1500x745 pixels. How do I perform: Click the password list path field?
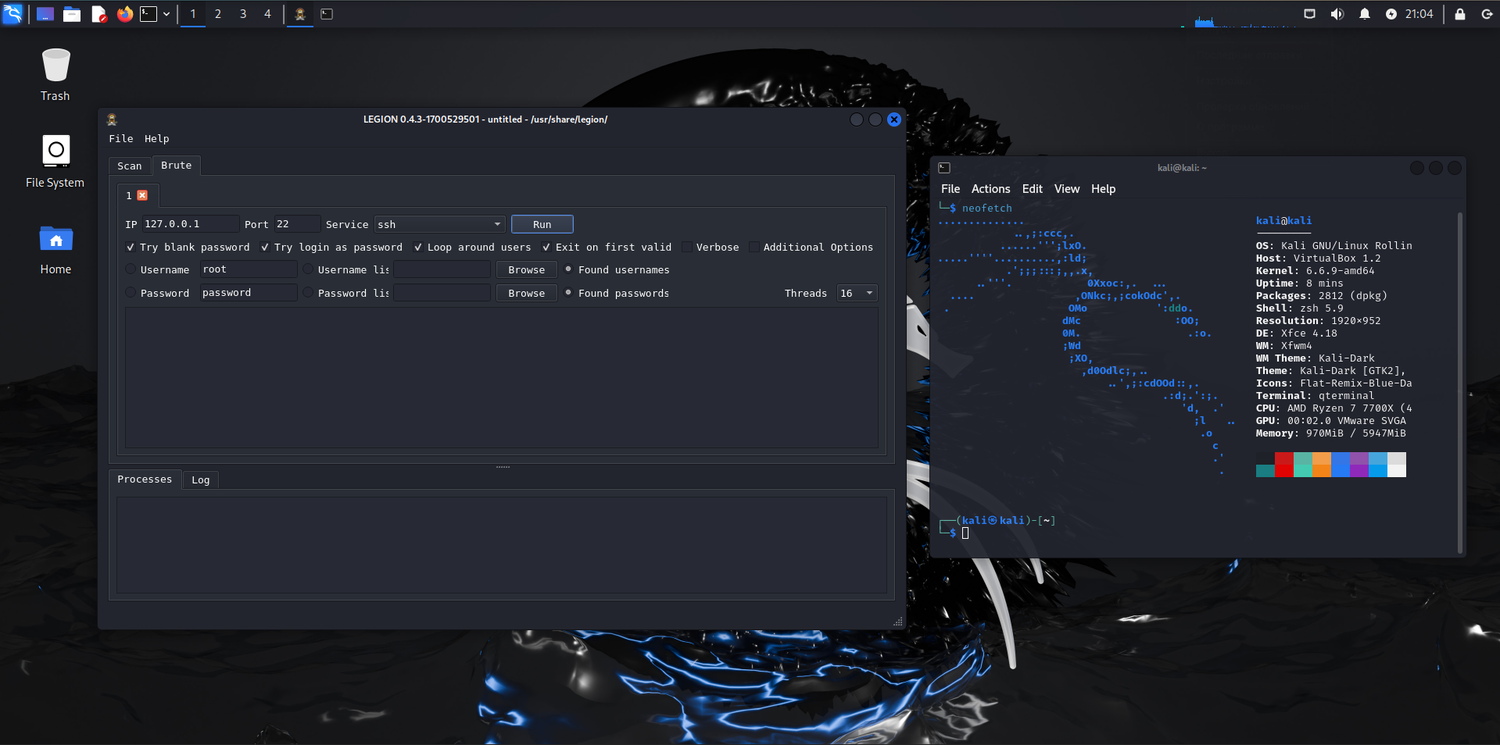(x=442, y=293)
